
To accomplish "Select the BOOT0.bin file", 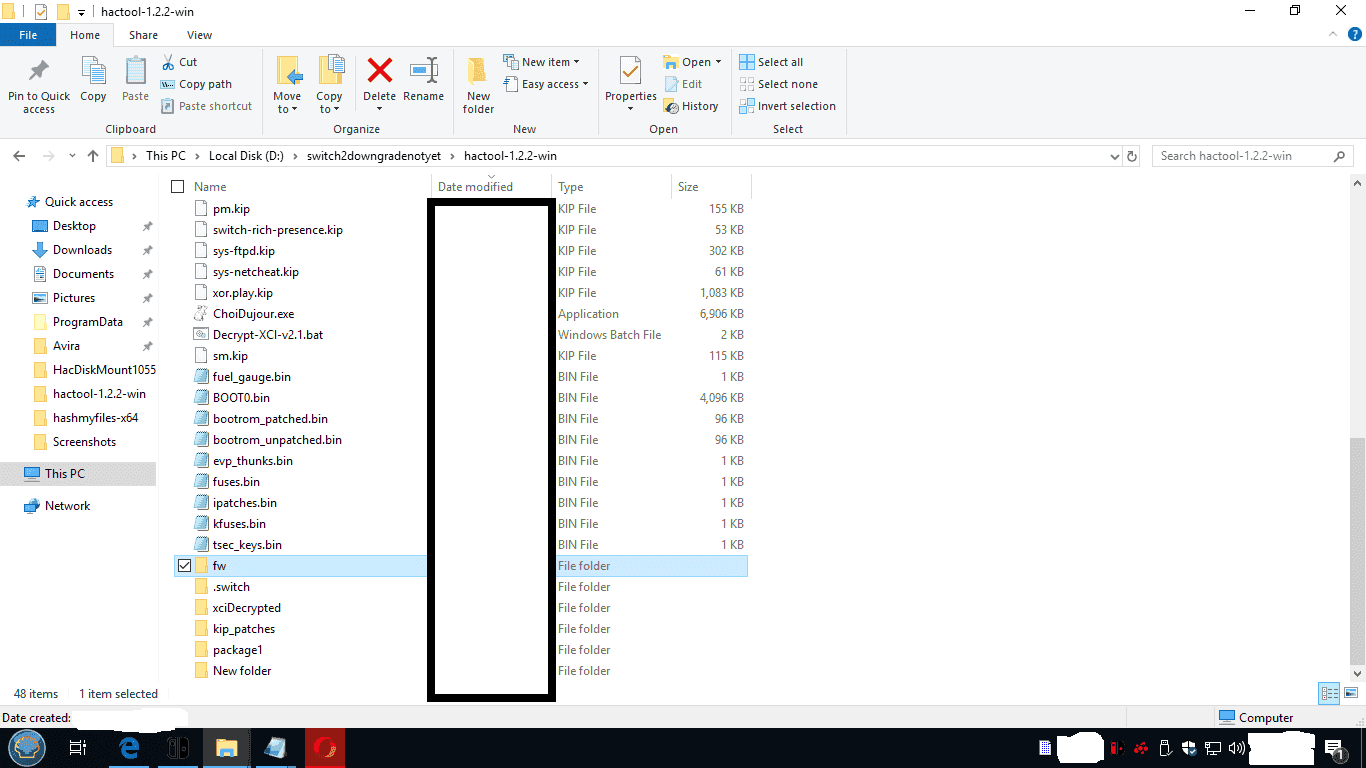I will (241, 398).
